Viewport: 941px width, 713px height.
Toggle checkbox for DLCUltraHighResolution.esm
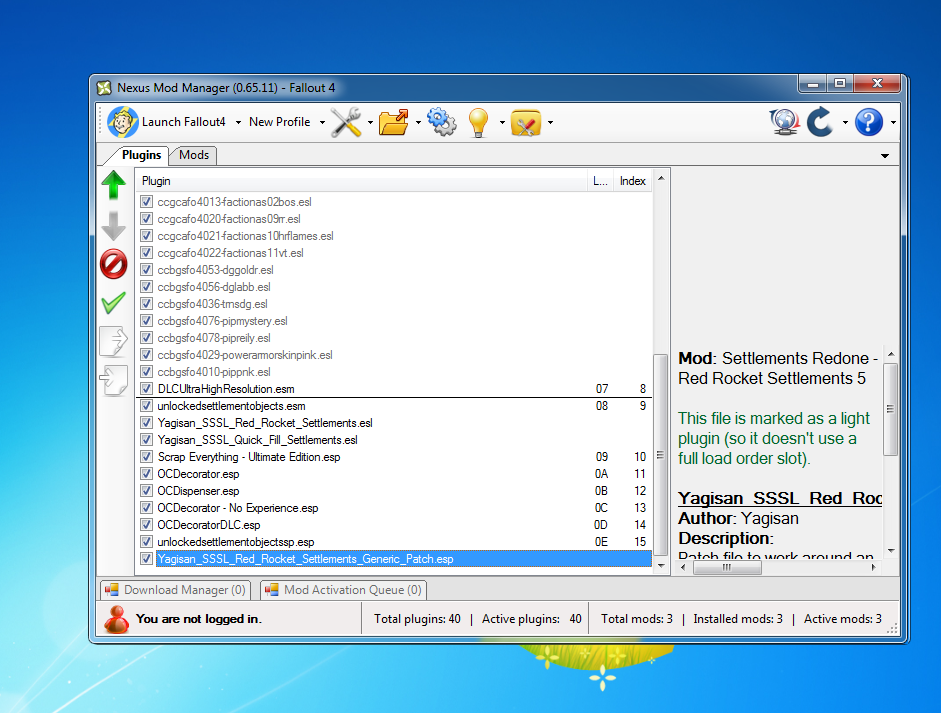(146, 388)
